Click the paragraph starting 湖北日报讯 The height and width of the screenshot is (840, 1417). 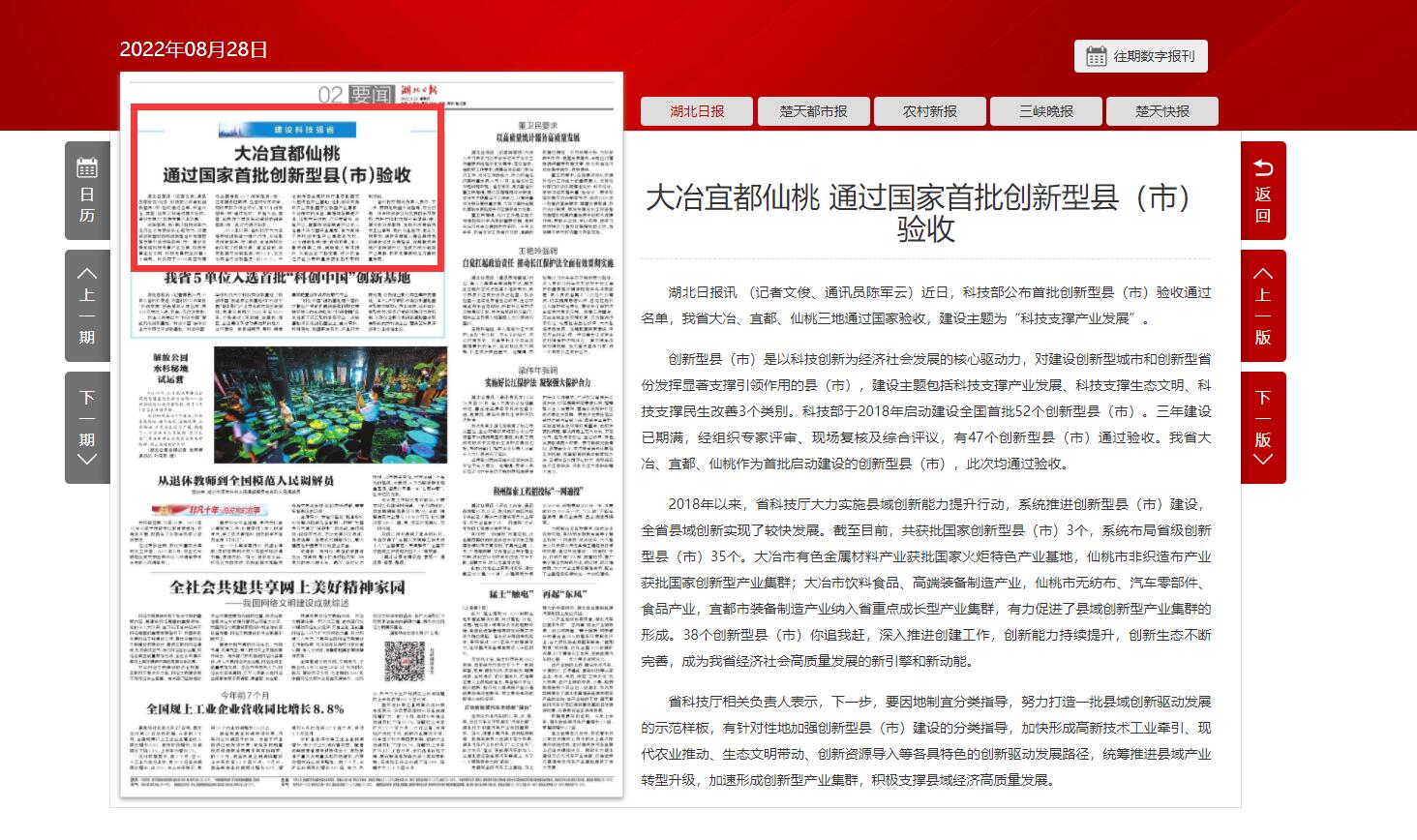[x=926, y=305]
